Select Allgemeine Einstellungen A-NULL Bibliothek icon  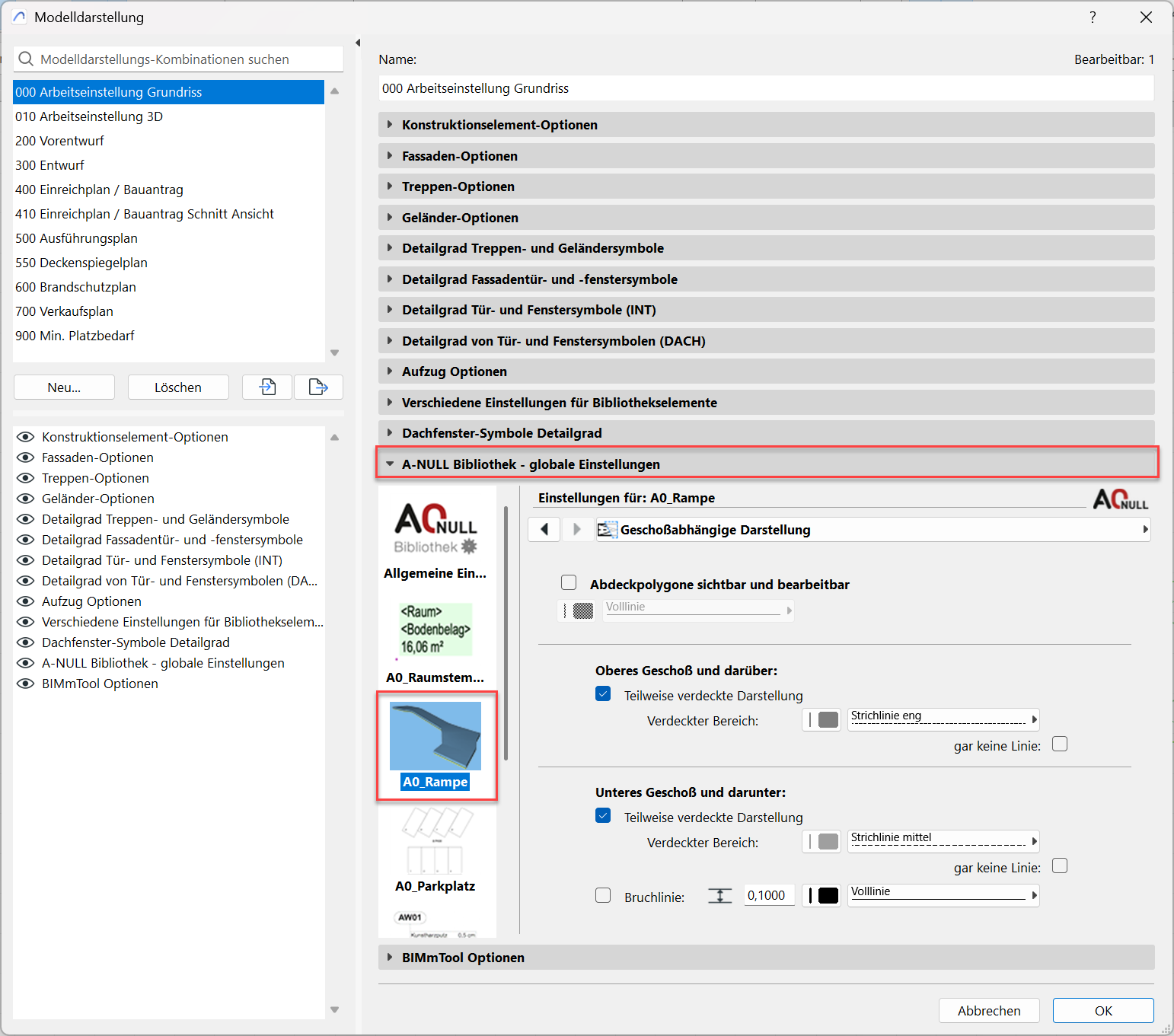[x=436, y=529]
